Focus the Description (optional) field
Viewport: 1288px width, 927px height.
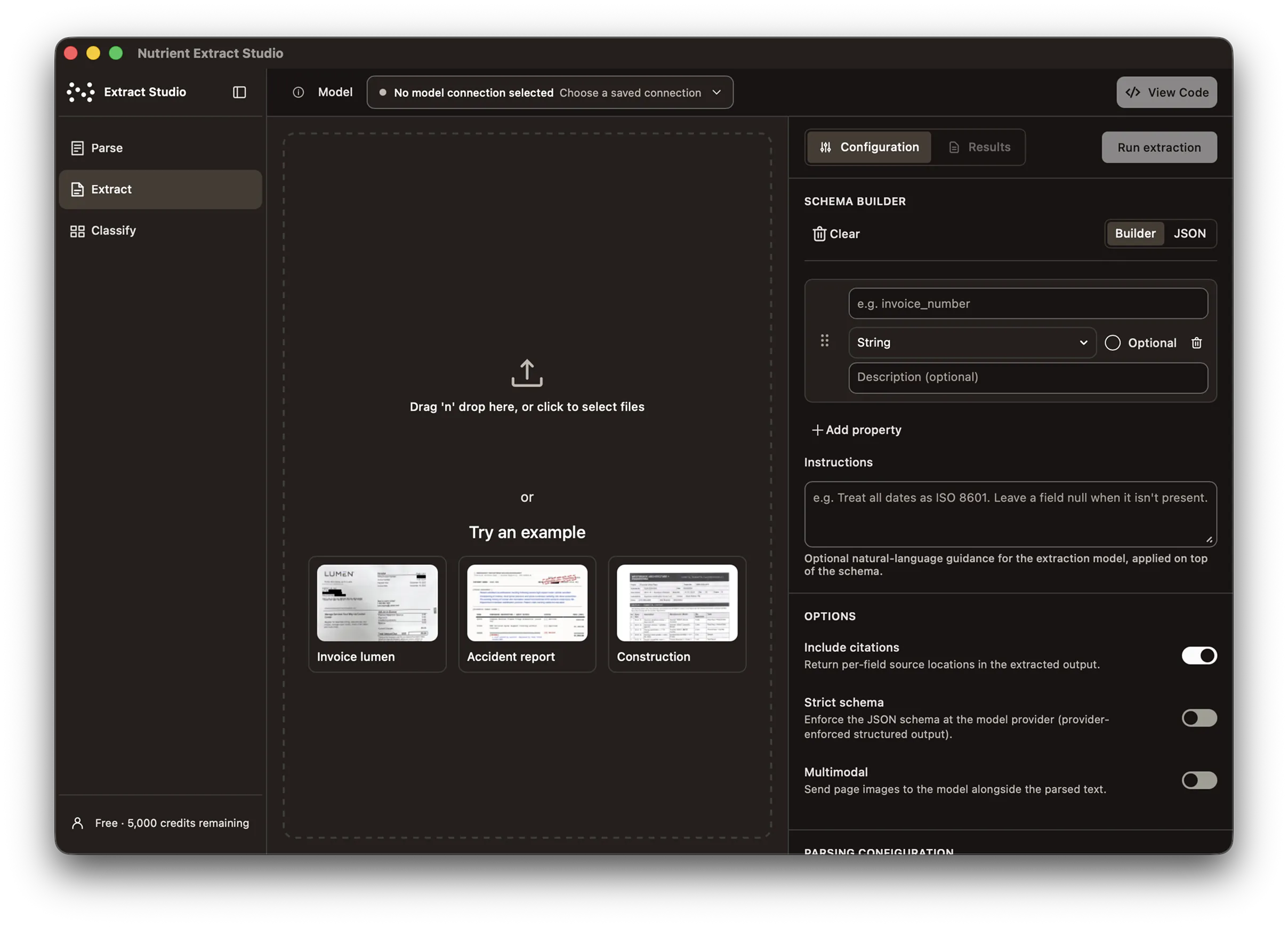point(1027,377)
